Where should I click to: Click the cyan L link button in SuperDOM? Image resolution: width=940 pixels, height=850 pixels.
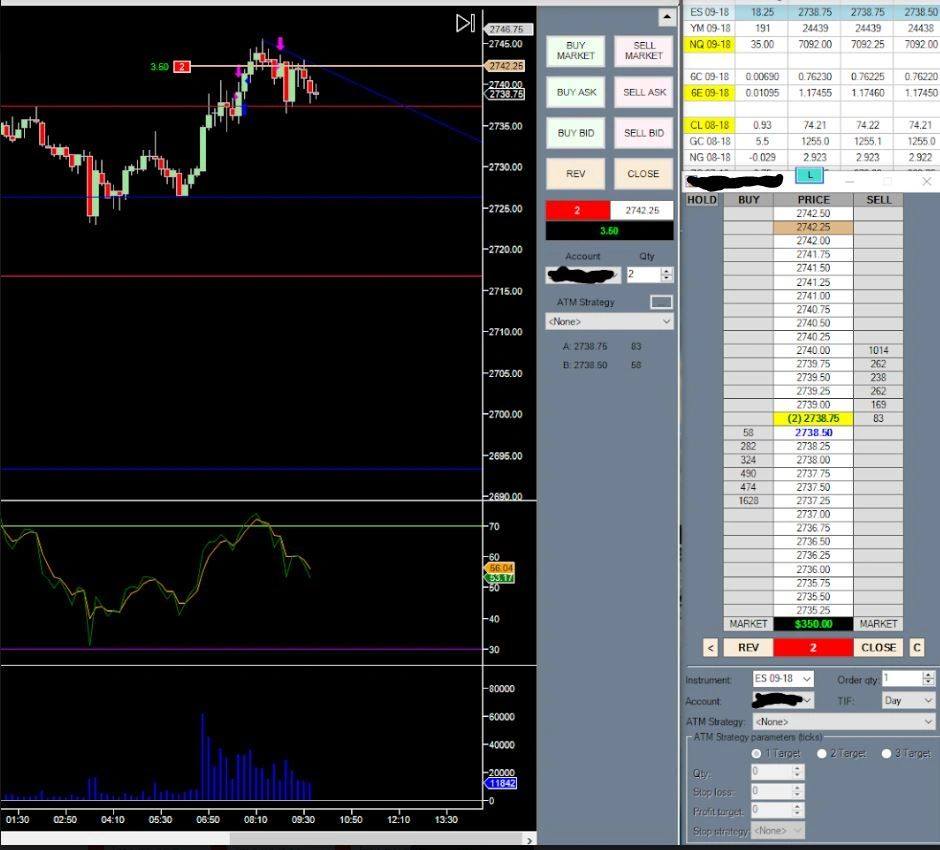[x=809, y=175]
